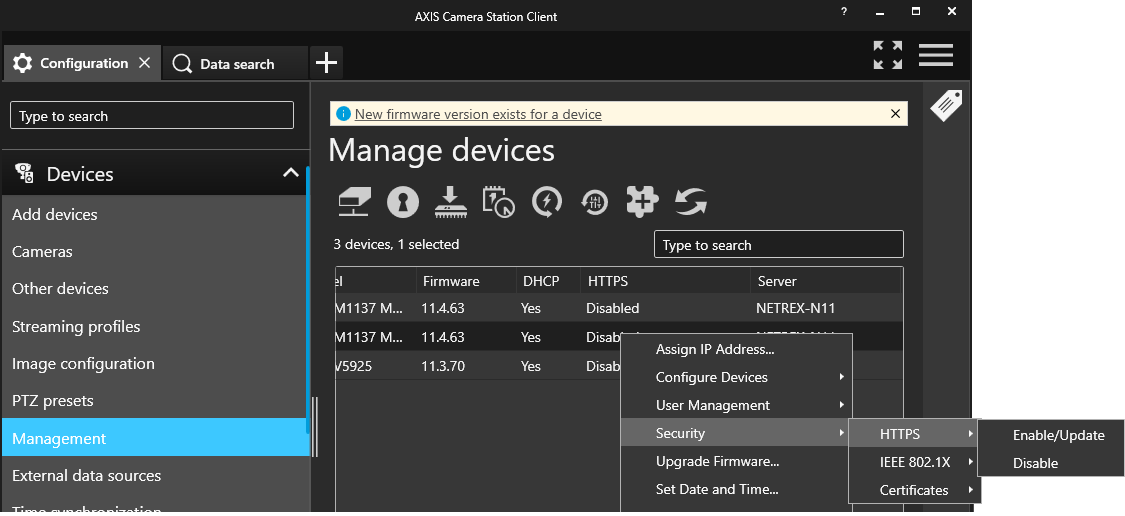Open the hamburger main menu
1125x516 pixels.
pyautogui.click(x=936, y=55)
